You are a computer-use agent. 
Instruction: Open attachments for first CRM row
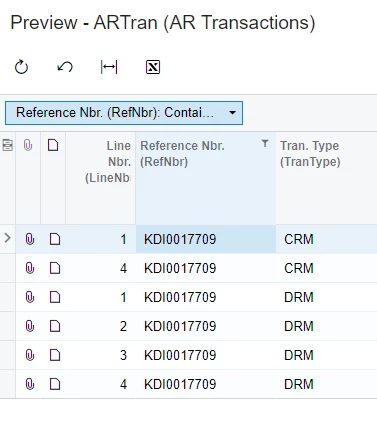point(30,239)
